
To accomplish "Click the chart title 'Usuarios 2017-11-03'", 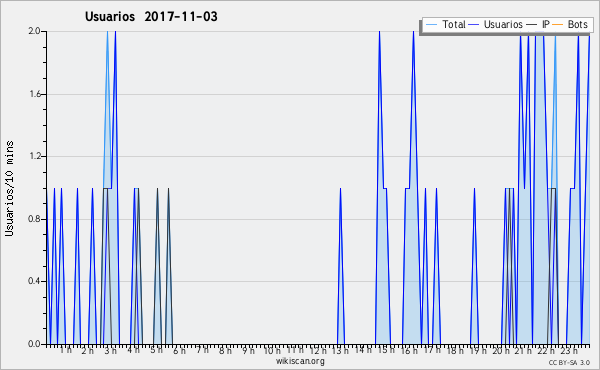I will 151,16.
